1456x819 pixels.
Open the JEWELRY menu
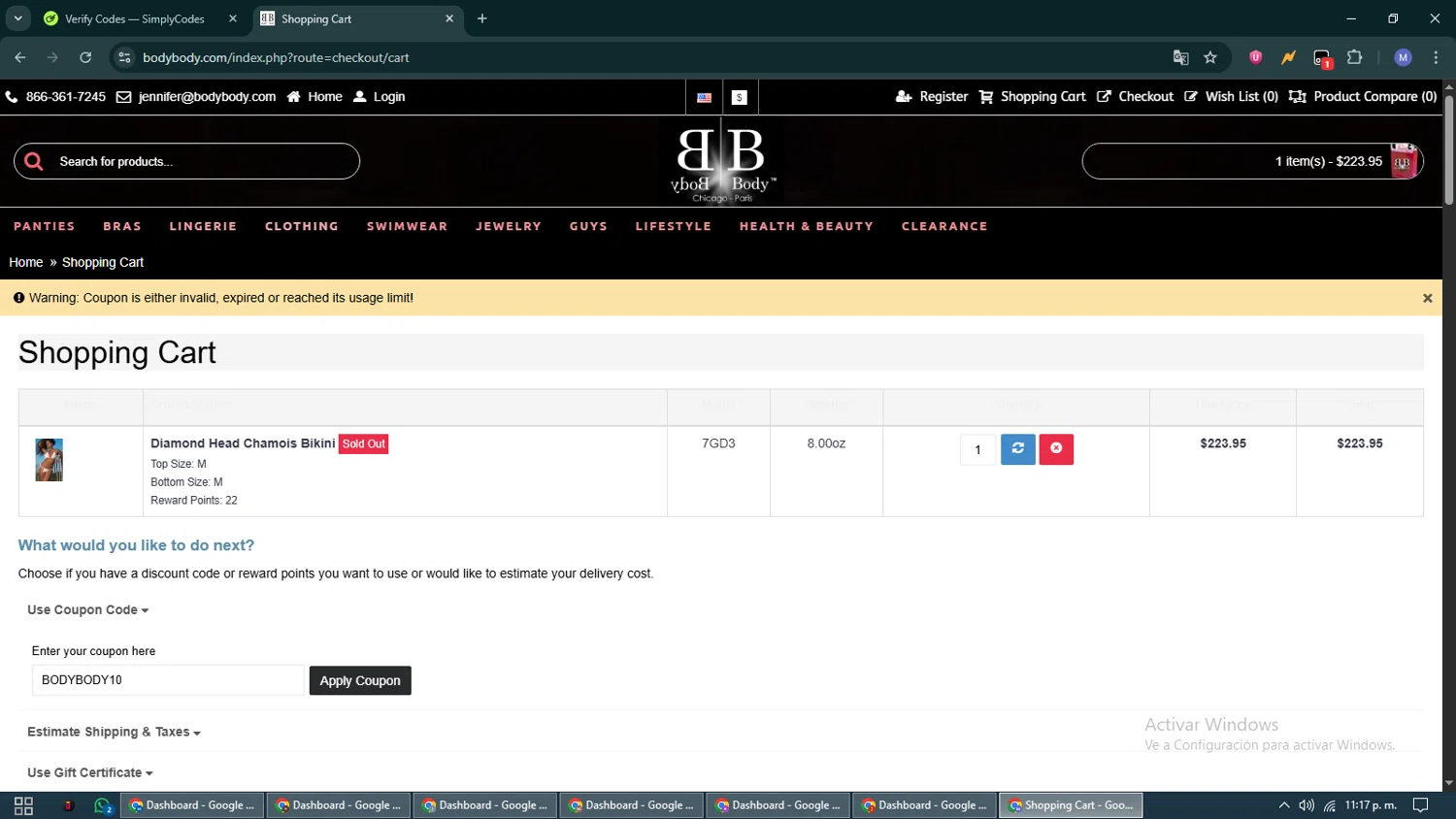pos(509,226)
